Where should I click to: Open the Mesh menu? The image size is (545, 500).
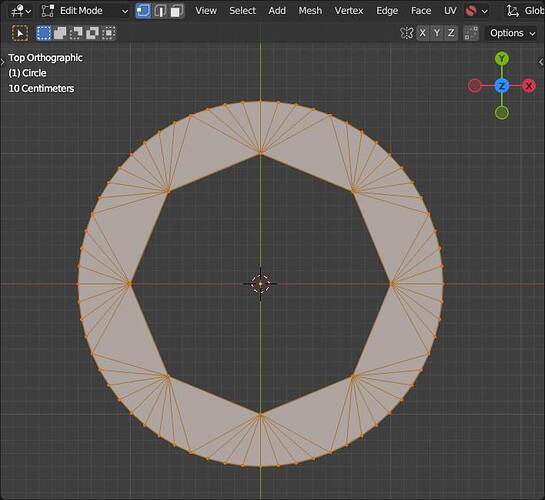[x=310, y=11]
